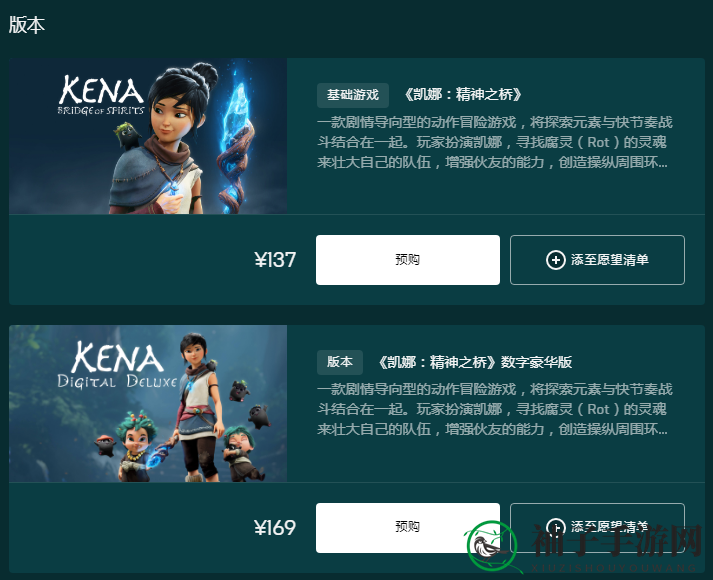Open the 《凯娜：精神之桥》数字豪华版 title
Image resolution: width=713 pixels, height=580 pixels.
[475, 362]
